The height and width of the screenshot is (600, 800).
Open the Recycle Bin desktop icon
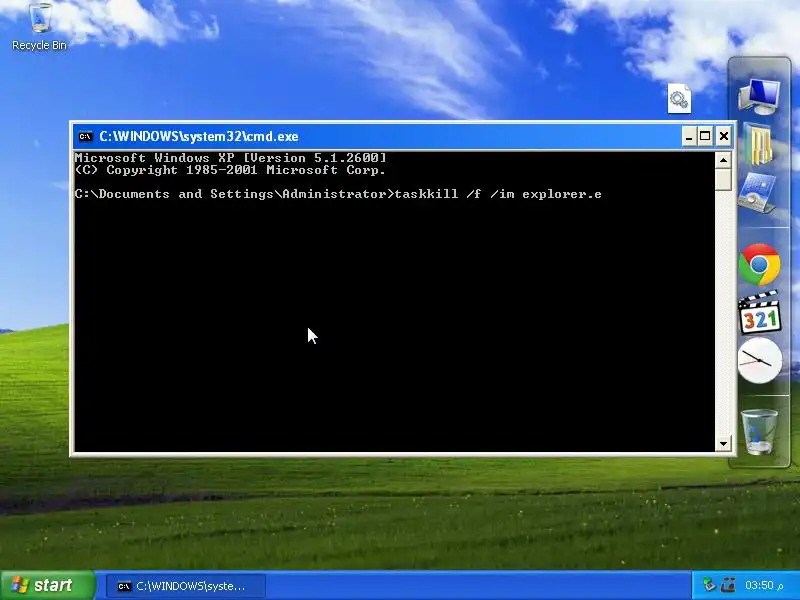[39, 27]
